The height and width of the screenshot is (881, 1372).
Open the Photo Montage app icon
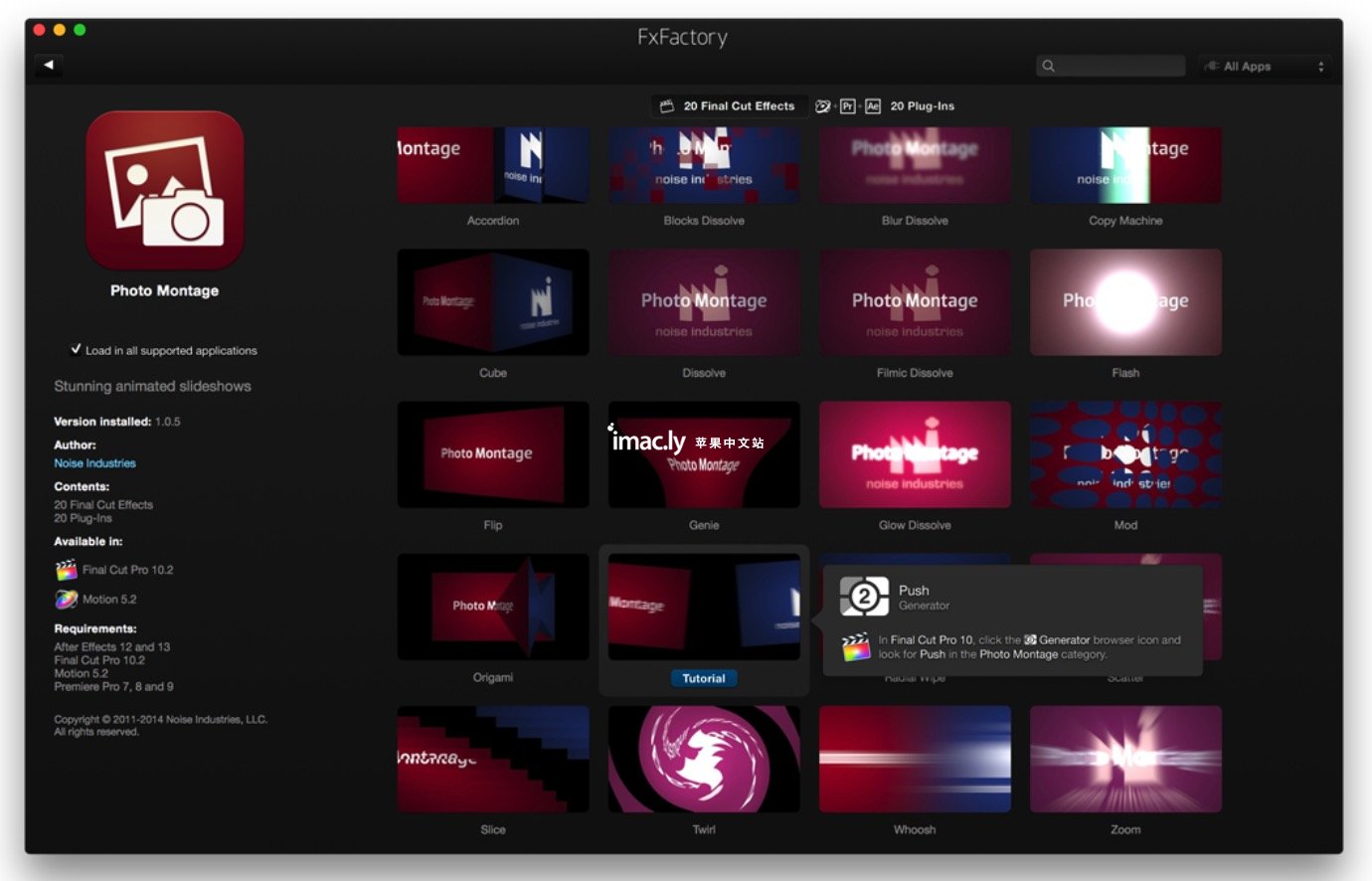coord(165,190)
